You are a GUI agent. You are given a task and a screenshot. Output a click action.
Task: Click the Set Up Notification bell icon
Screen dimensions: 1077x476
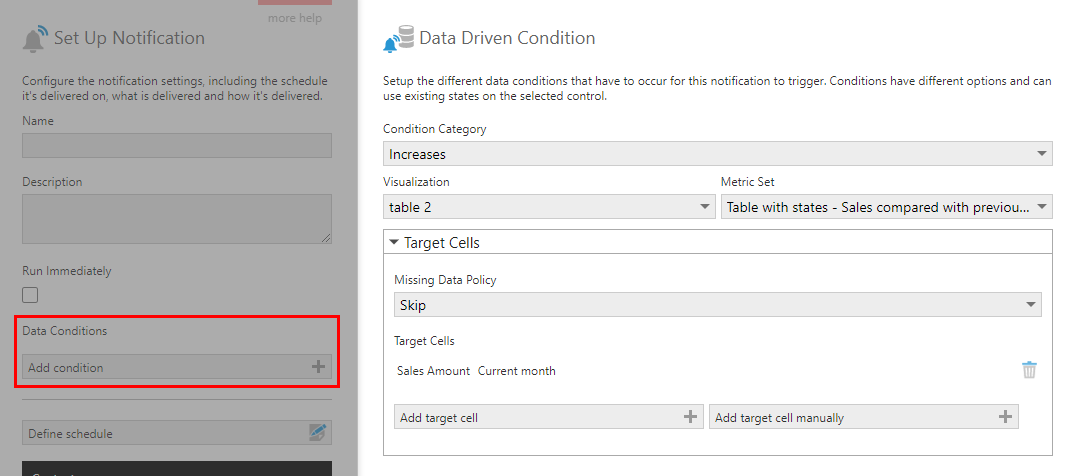pyautogui.click(x=35, y=38)
